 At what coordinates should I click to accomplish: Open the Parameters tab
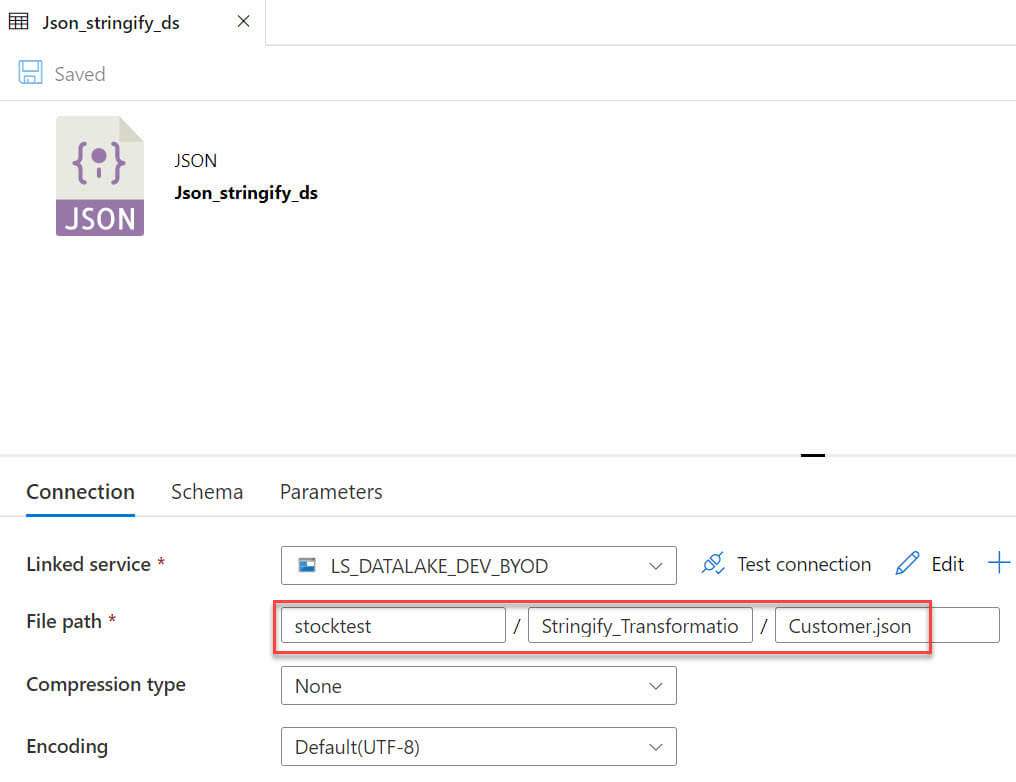[x=331, y=492]
